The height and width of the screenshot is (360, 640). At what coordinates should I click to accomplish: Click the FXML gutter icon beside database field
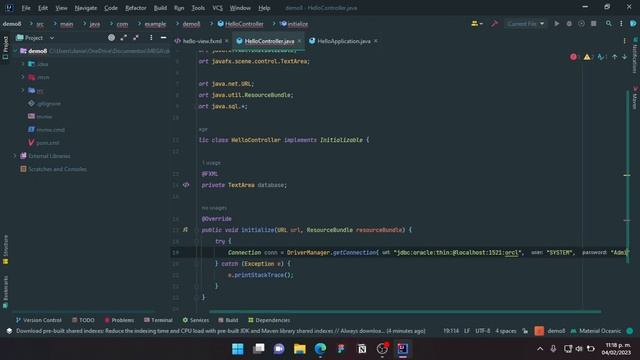186,185
